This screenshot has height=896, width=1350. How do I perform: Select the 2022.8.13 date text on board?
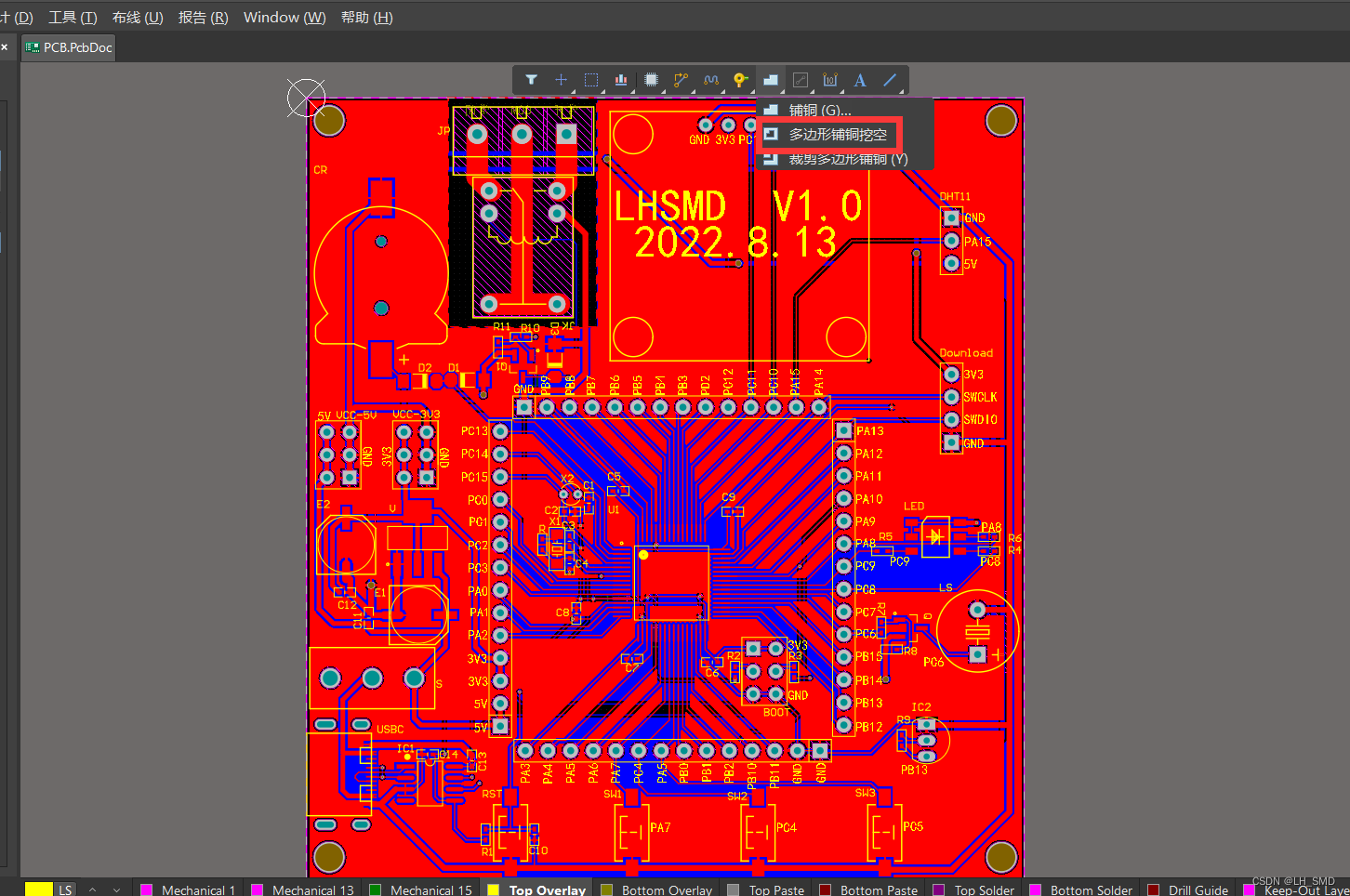[x=735, y=243]
